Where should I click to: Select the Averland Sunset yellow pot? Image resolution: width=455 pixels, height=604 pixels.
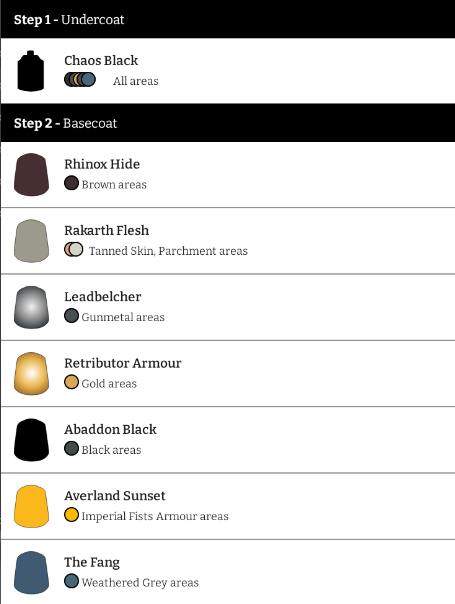tap(31, 506)
